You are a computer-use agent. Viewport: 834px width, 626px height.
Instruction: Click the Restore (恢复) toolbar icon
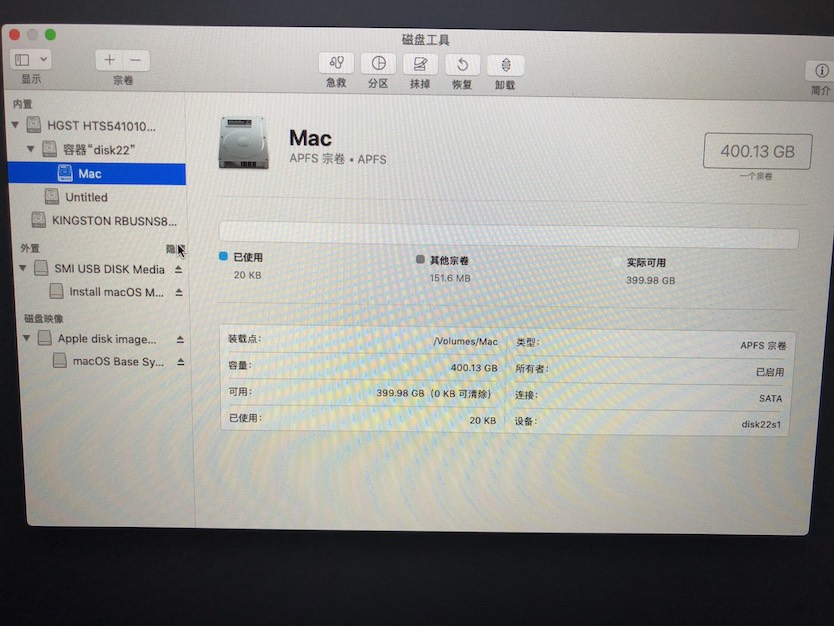pos(463,65)
